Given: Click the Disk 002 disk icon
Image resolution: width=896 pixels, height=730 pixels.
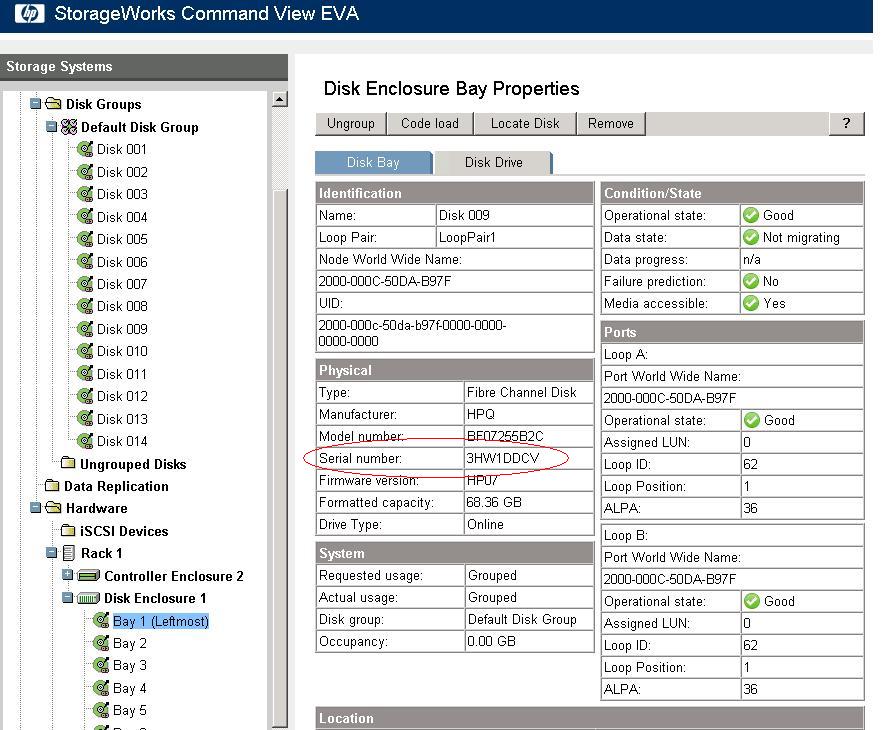Looking at the screenshot, I should (x=85, y=172).
